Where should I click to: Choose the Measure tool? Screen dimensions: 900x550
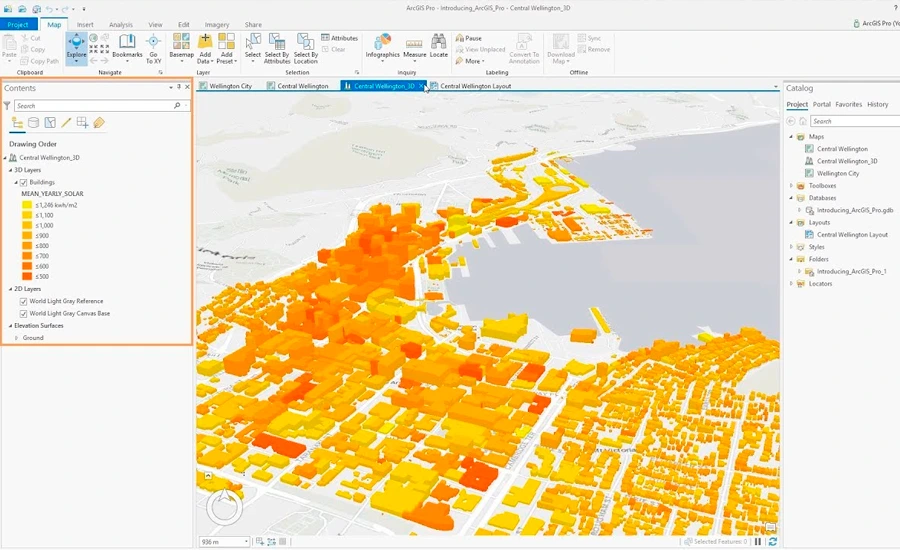pyautogui.click(x=414, y=48)
